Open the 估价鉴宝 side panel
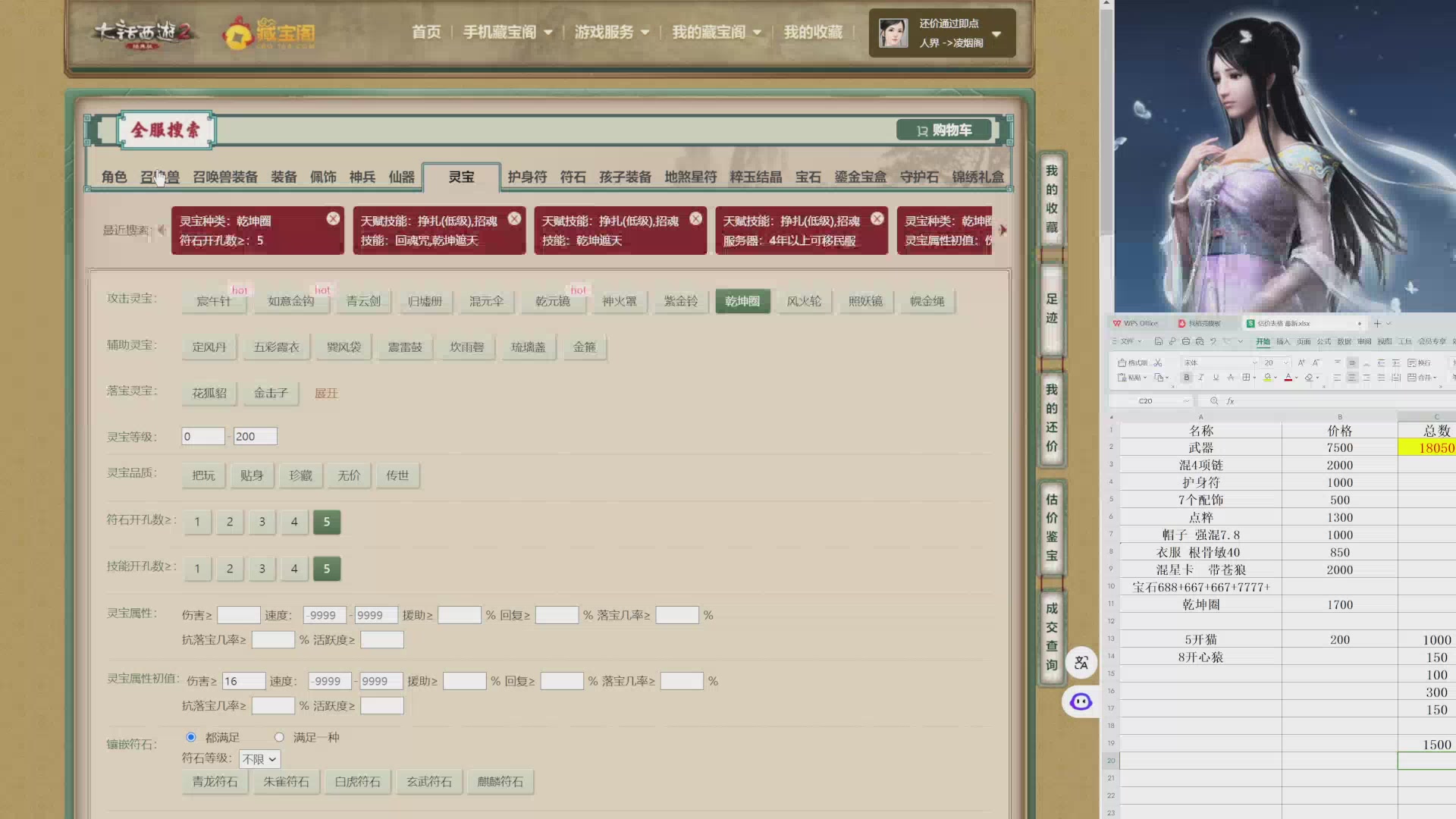The image size is (1456, 819). pos(1052,527)
